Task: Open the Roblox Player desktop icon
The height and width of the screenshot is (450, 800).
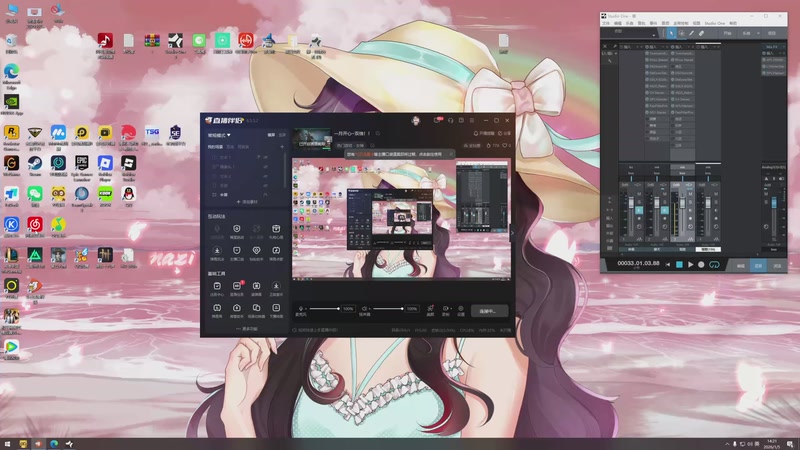Action: click(x=105, y=163)
